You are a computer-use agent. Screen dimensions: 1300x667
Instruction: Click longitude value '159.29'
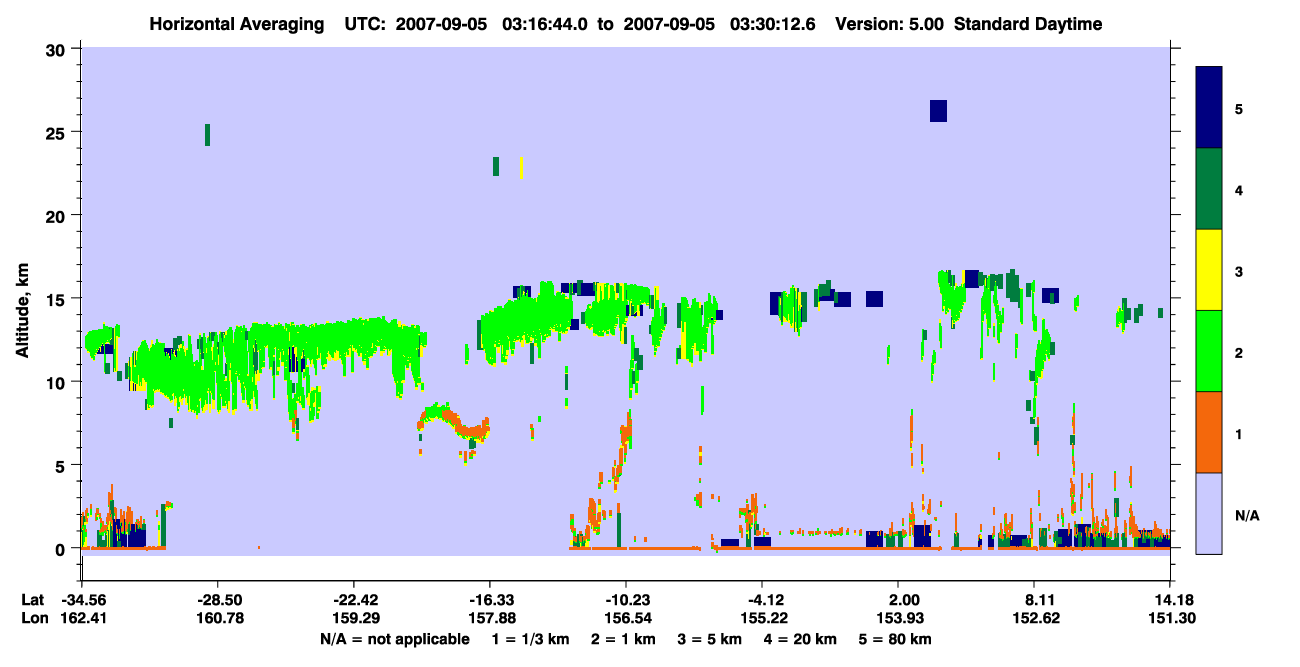355,618
